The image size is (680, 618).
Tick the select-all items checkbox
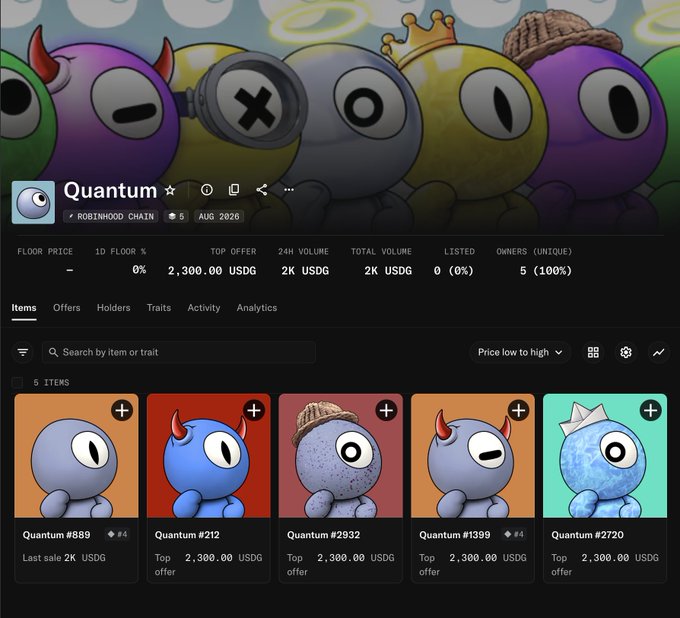(17, 383)
